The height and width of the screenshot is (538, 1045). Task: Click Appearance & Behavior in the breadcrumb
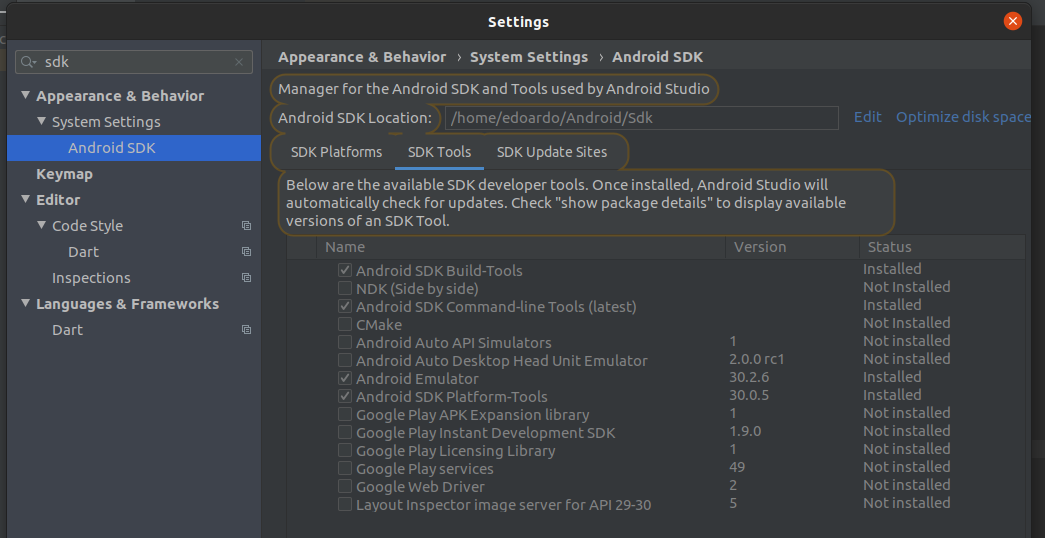click(x=362, y=57)
